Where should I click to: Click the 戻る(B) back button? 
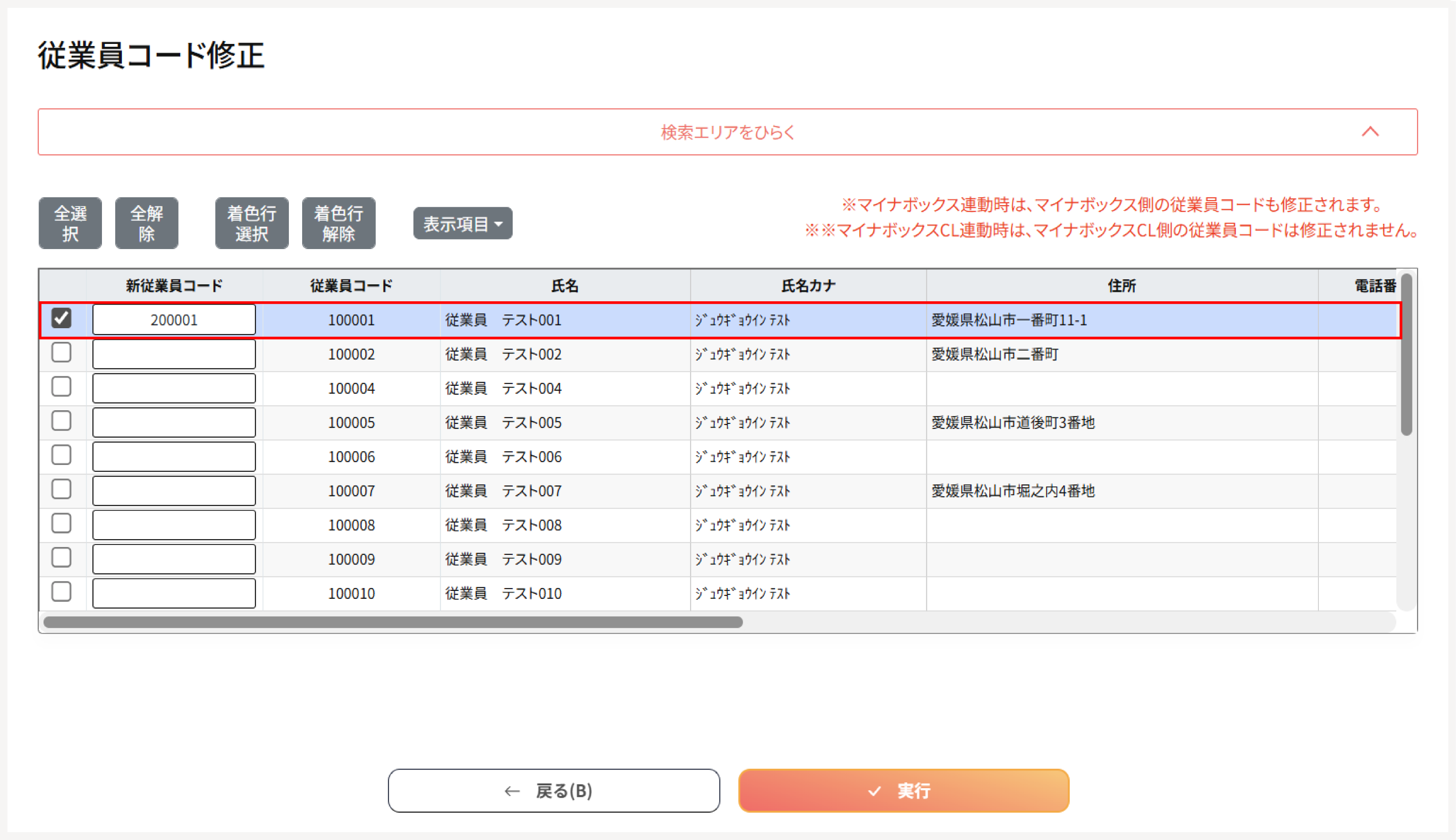click(x=554, y=791)
